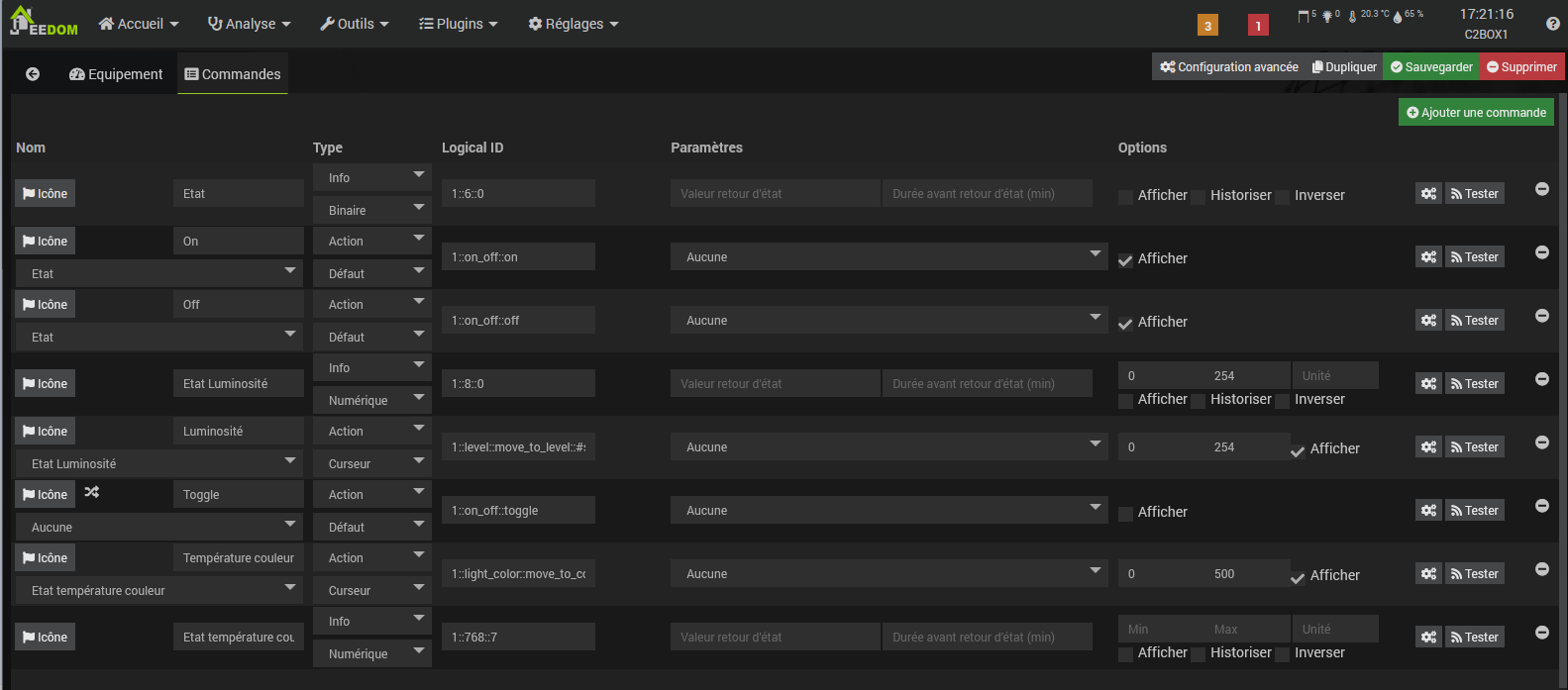Open the help question mark icon
Viewport: 1568px width, 690px height.
(1552, 24)
